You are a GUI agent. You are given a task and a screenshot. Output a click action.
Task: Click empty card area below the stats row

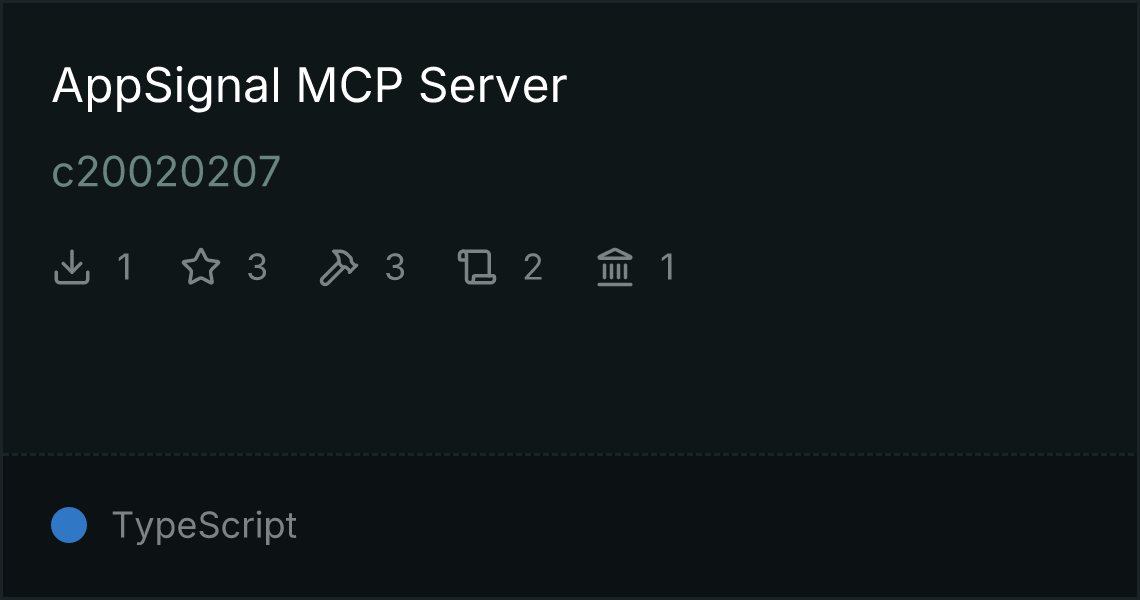(569, 371)
